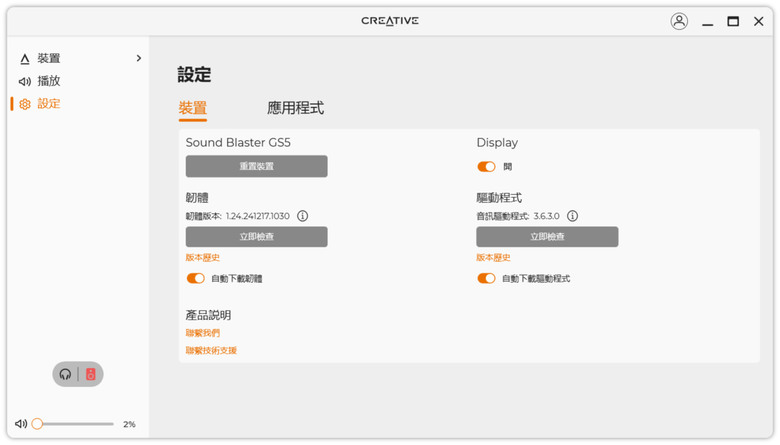Click the master volume slider handle

37,424
